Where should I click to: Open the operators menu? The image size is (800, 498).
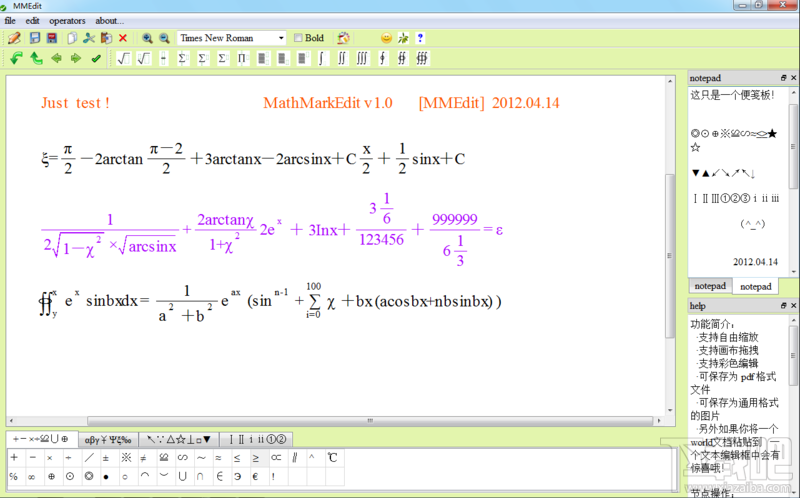tap(67, 20)
